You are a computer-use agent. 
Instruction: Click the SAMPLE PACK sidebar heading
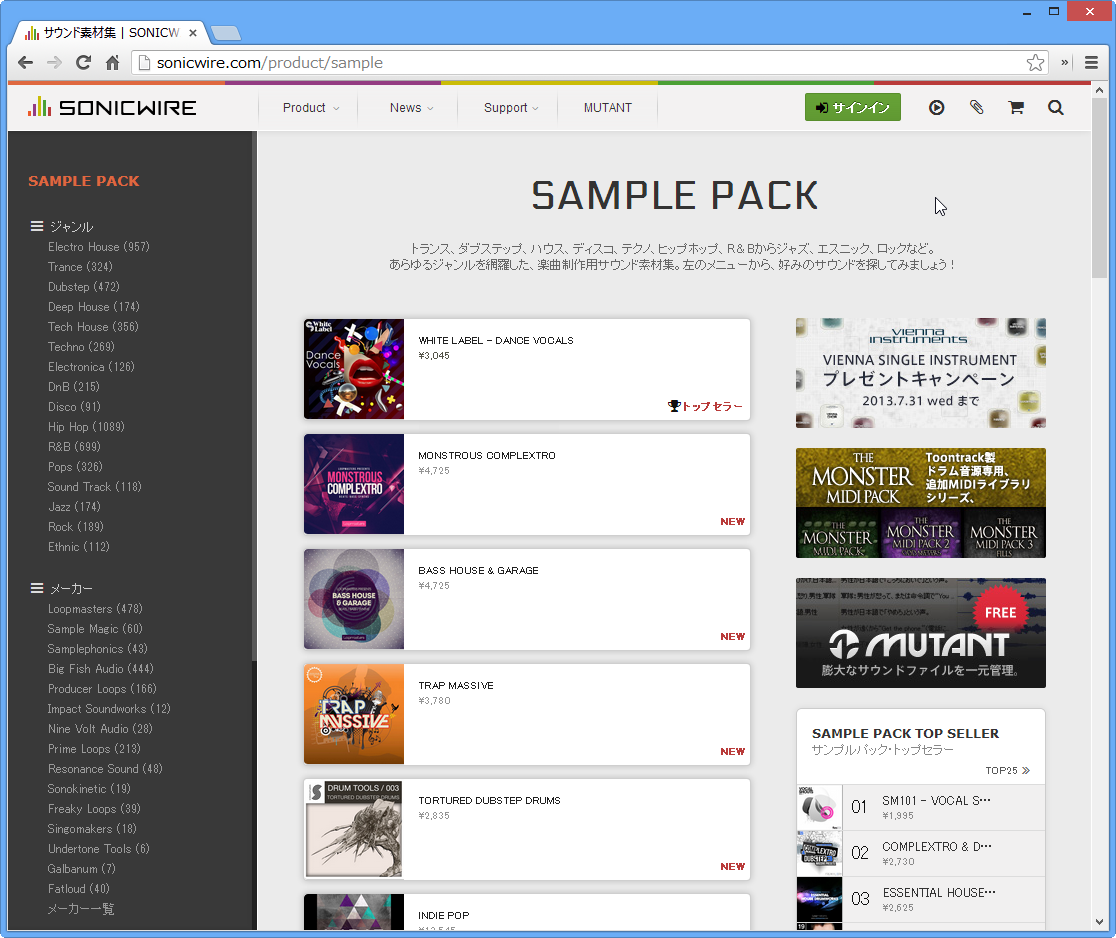[84, 181]
